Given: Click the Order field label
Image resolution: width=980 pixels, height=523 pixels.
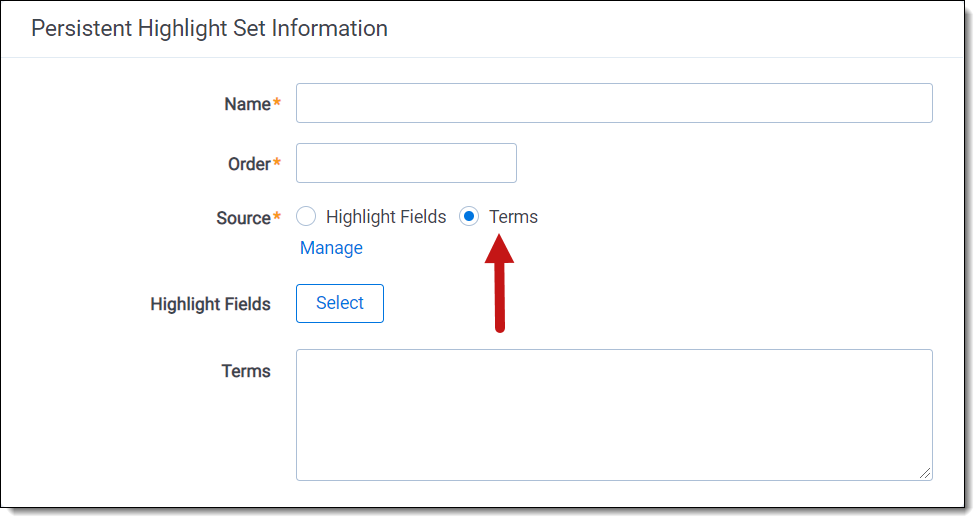Looking at the screenshot, I should (x=249, y=164).
